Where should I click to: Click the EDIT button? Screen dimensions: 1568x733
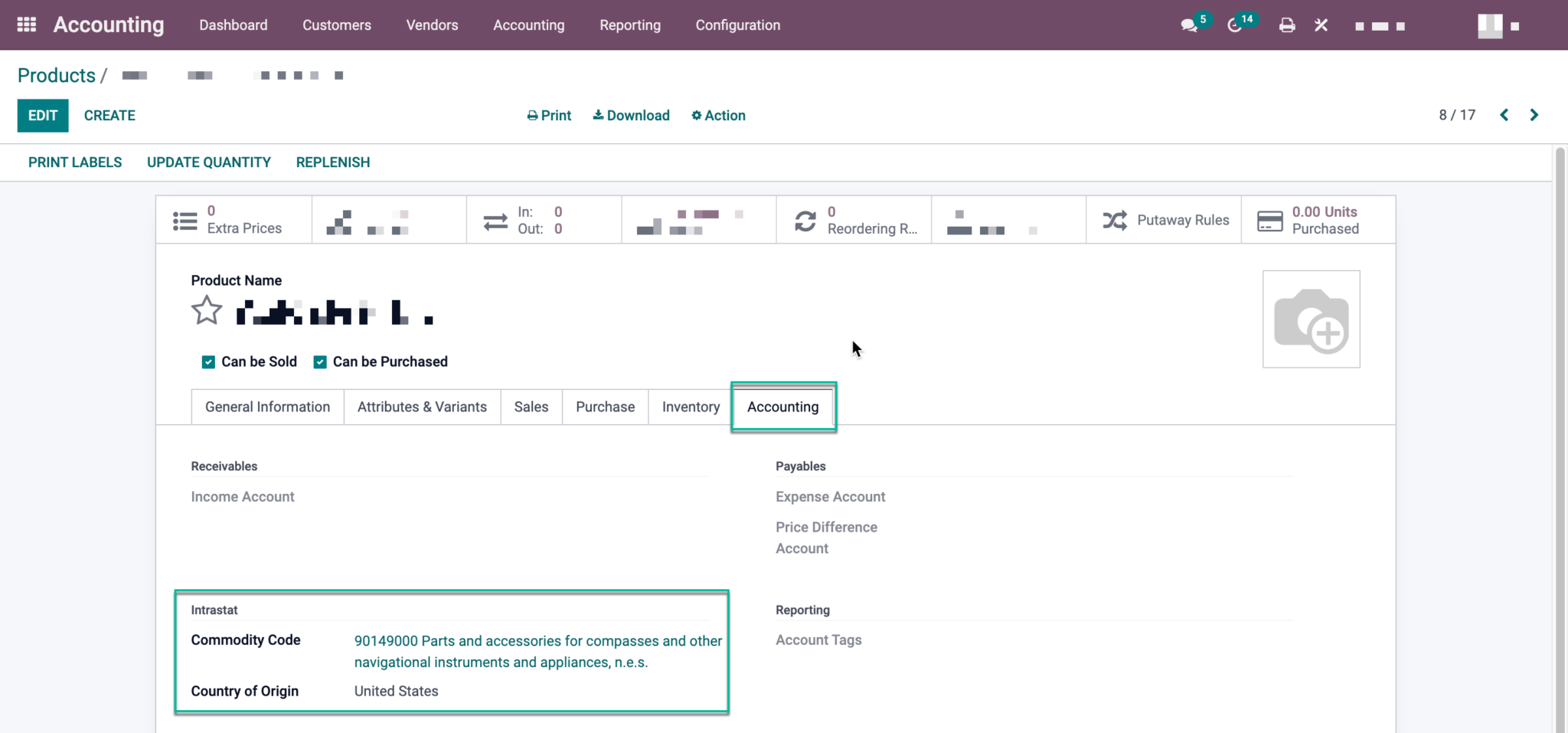click(x=42, y=115)
